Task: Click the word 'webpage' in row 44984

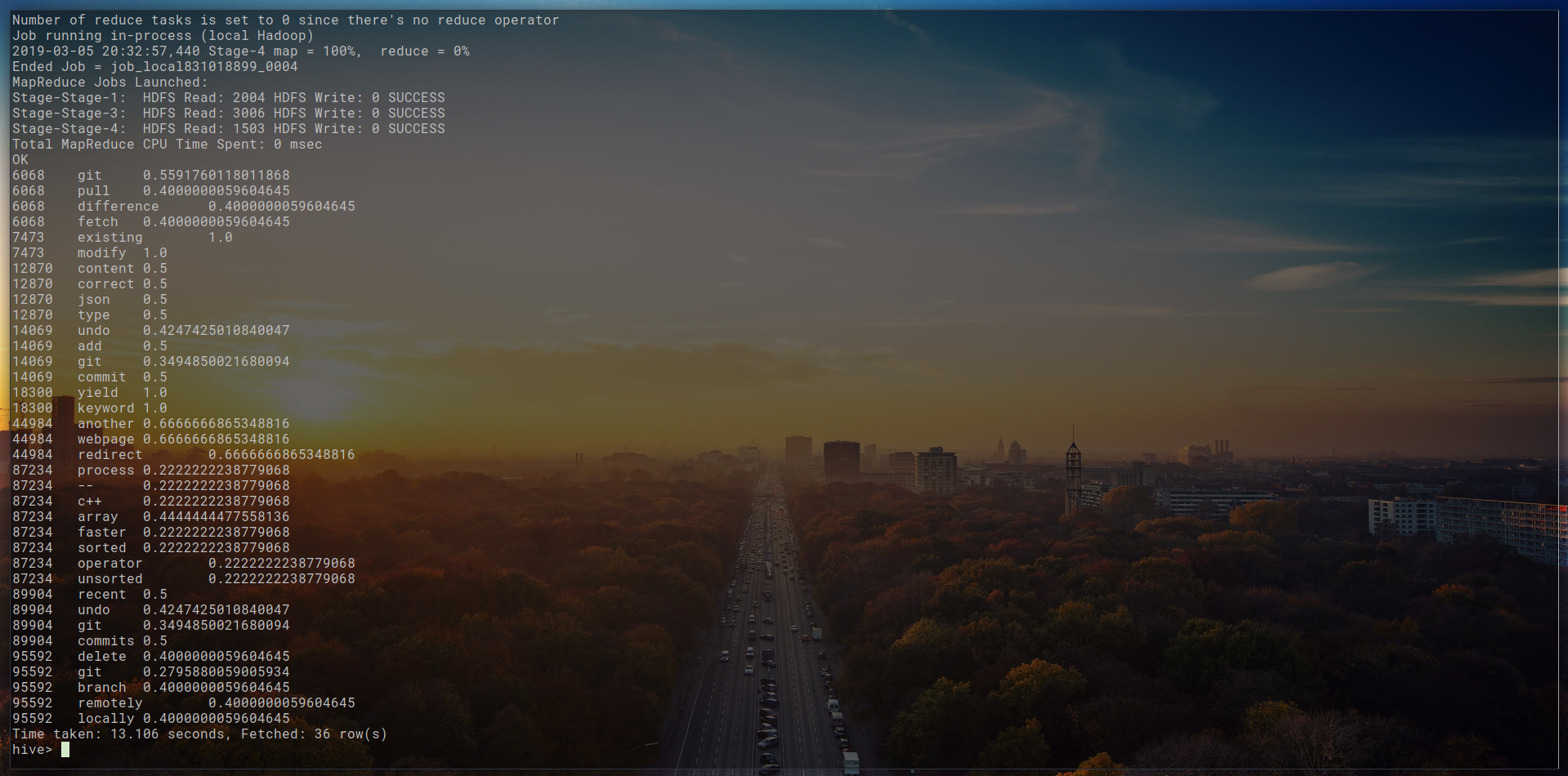Action: [x=106, y=439]
